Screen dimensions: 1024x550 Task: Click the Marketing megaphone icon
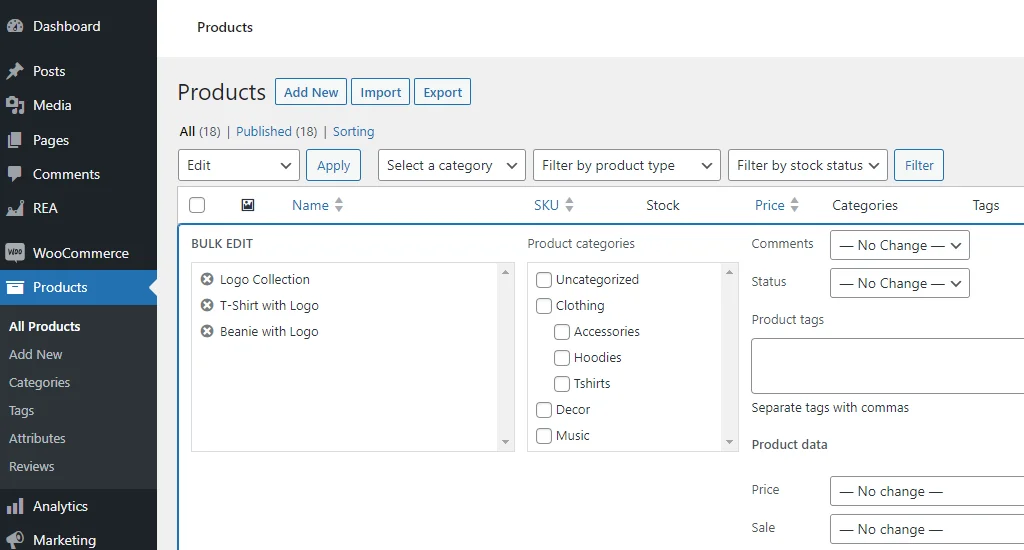click(15, 540)
